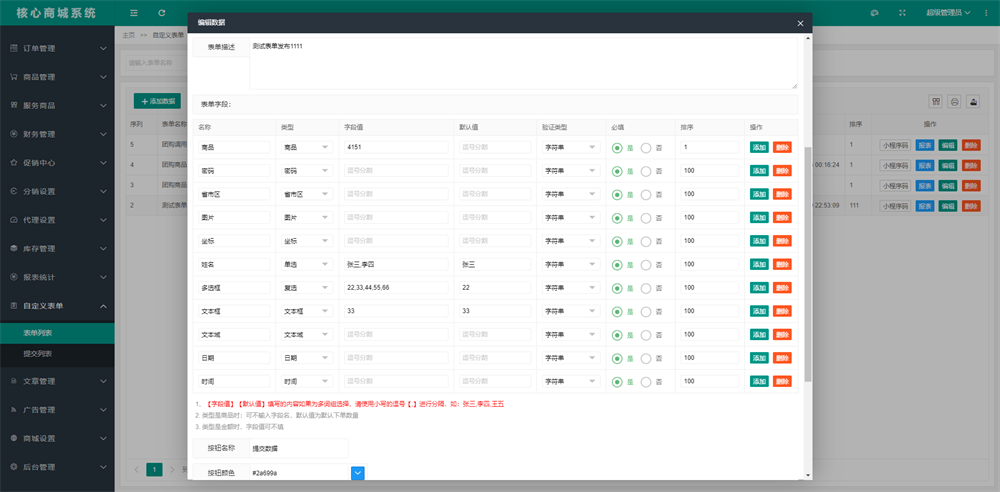The image size is (1000, 492).
Task: Select 否 for required in the 姓名 row
Action: pyautogui.click(x=646, y=265)
